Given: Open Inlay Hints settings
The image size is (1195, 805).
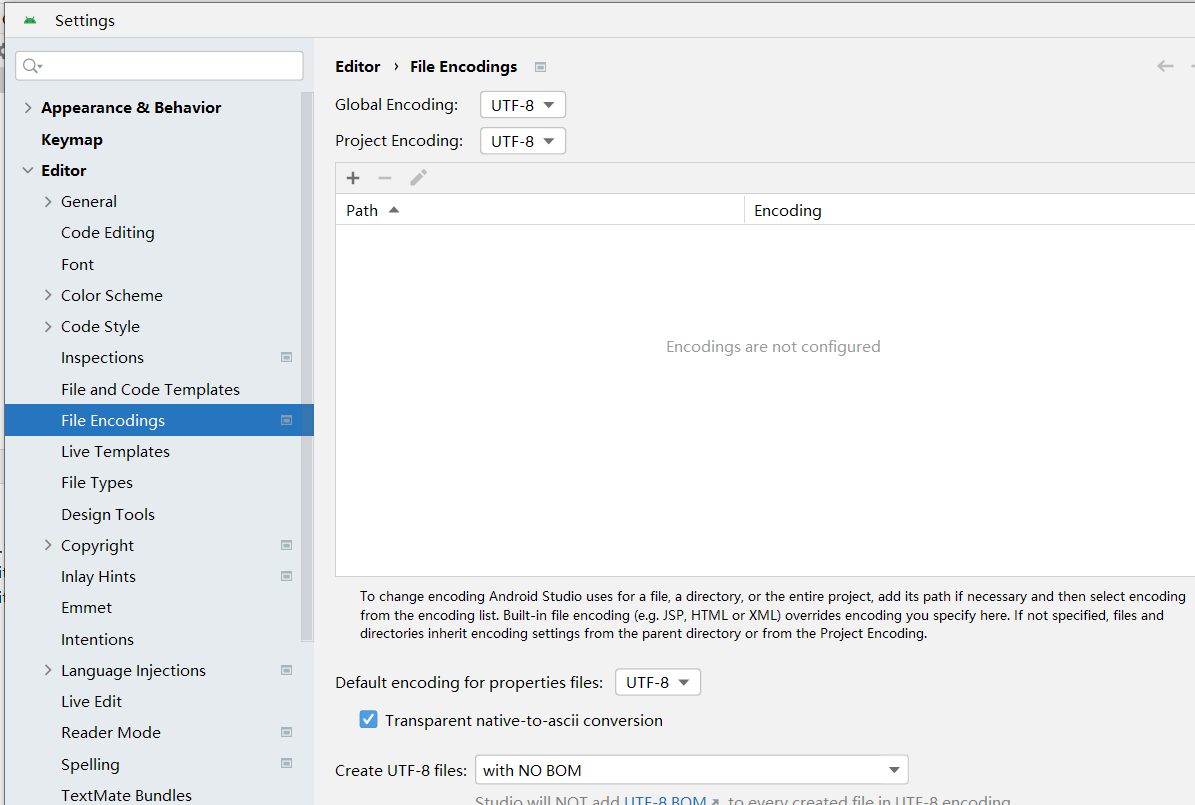Looking at the screenshot, I should tap(98, 576).
